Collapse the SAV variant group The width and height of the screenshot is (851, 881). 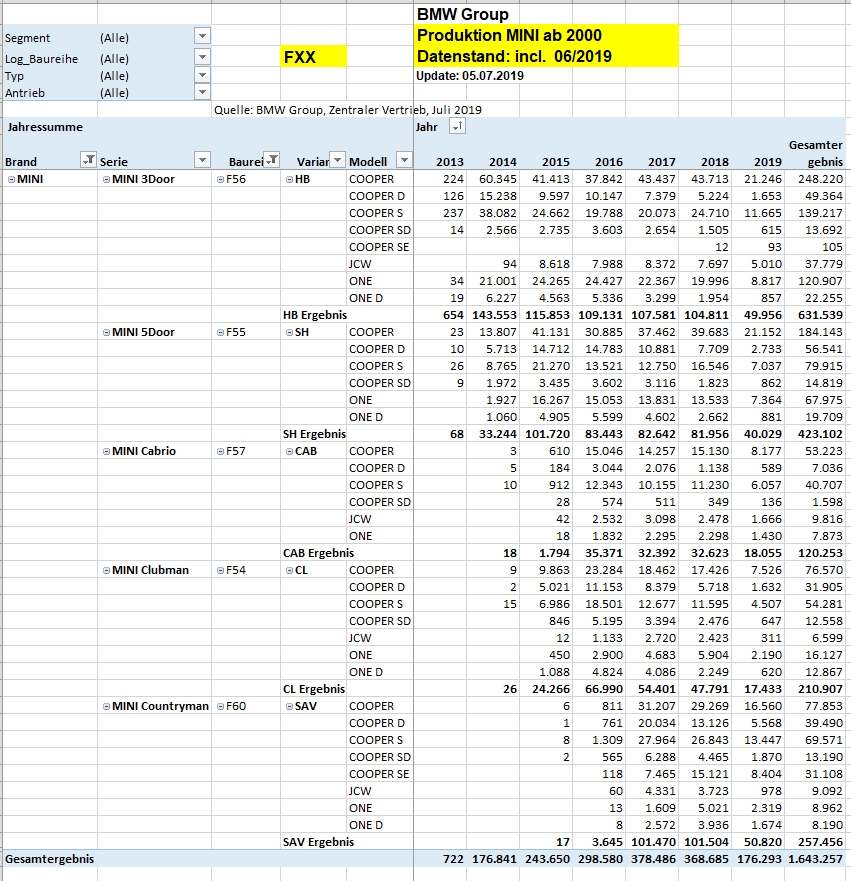tap(289, 706)
